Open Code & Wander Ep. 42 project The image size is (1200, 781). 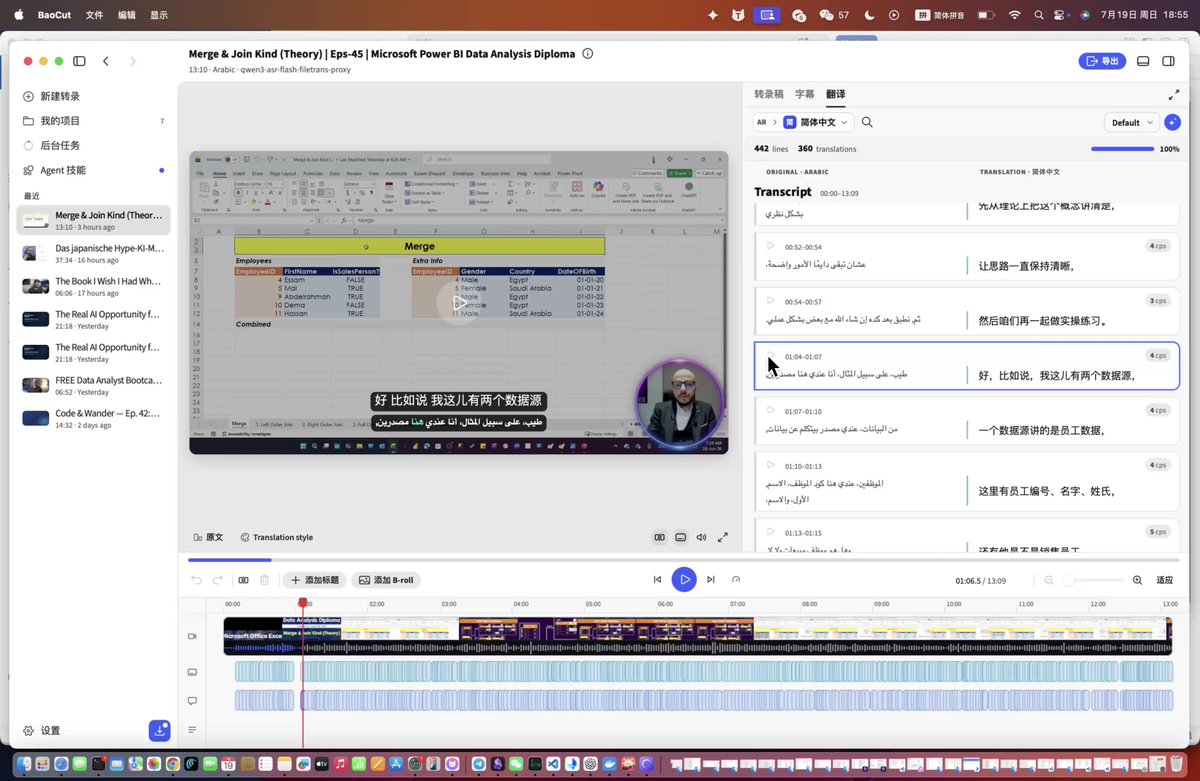[93, 418]
